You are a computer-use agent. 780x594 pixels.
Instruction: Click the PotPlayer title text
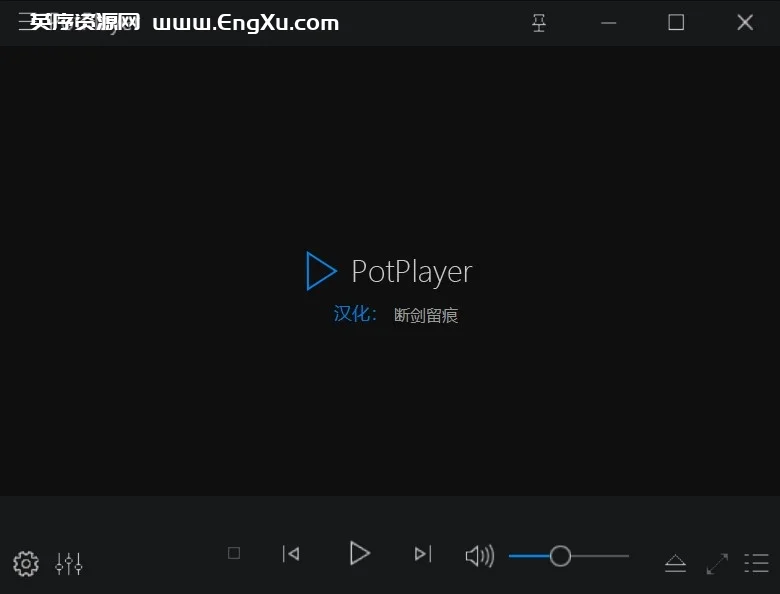click(x=411, y=271)
